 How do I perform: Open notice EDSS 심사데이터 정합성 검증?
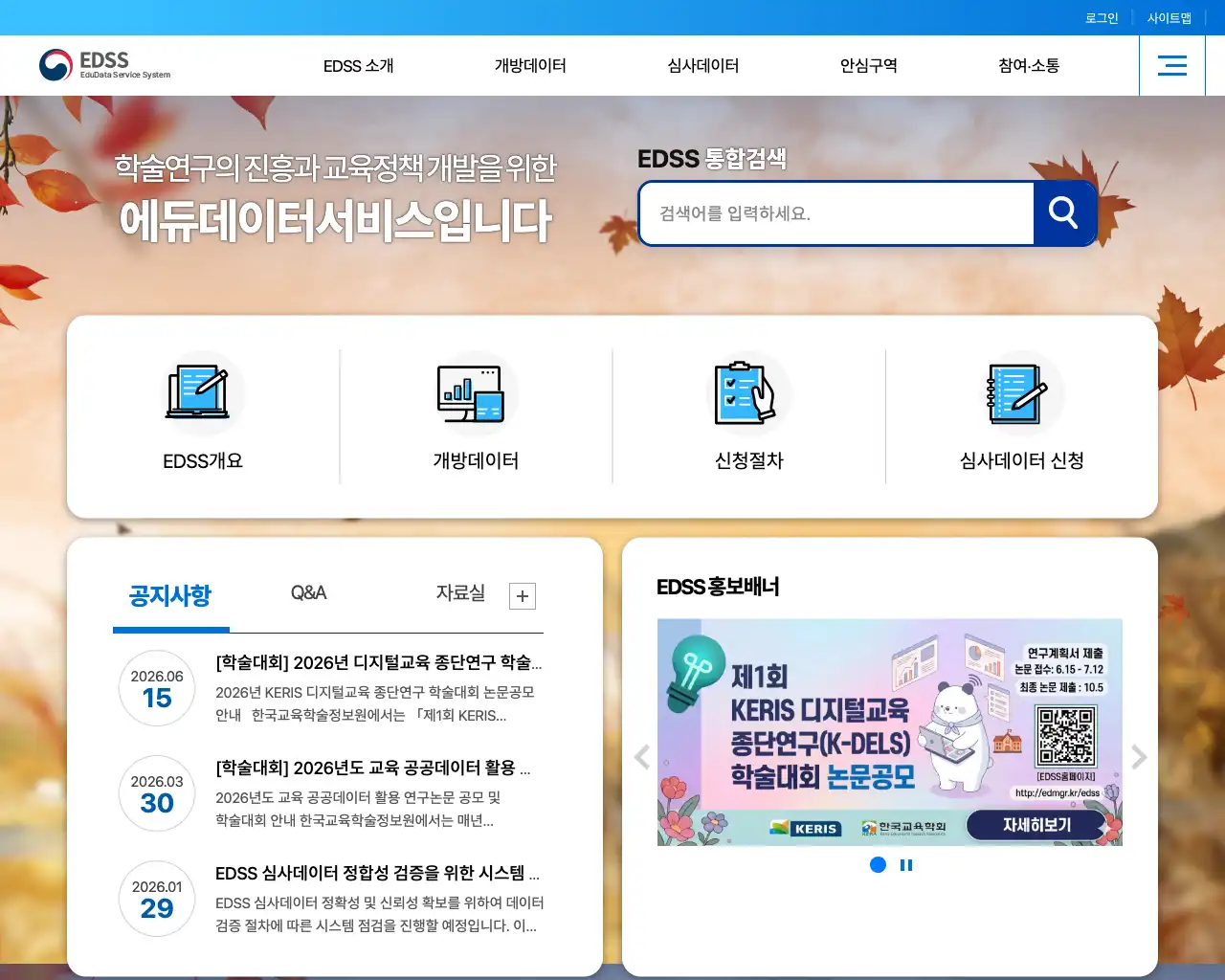click(378, 873)
